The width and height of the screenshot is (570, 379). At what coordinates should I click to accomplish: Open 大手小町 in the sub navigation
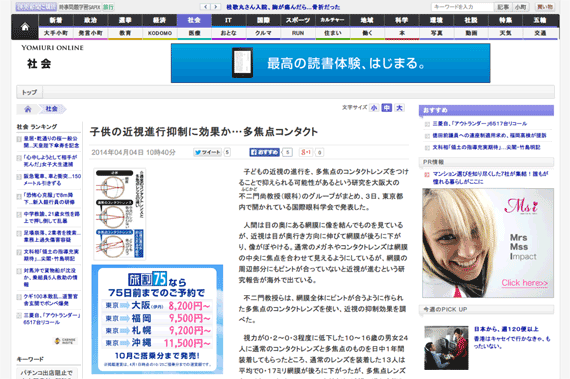(x=56, y=33)
